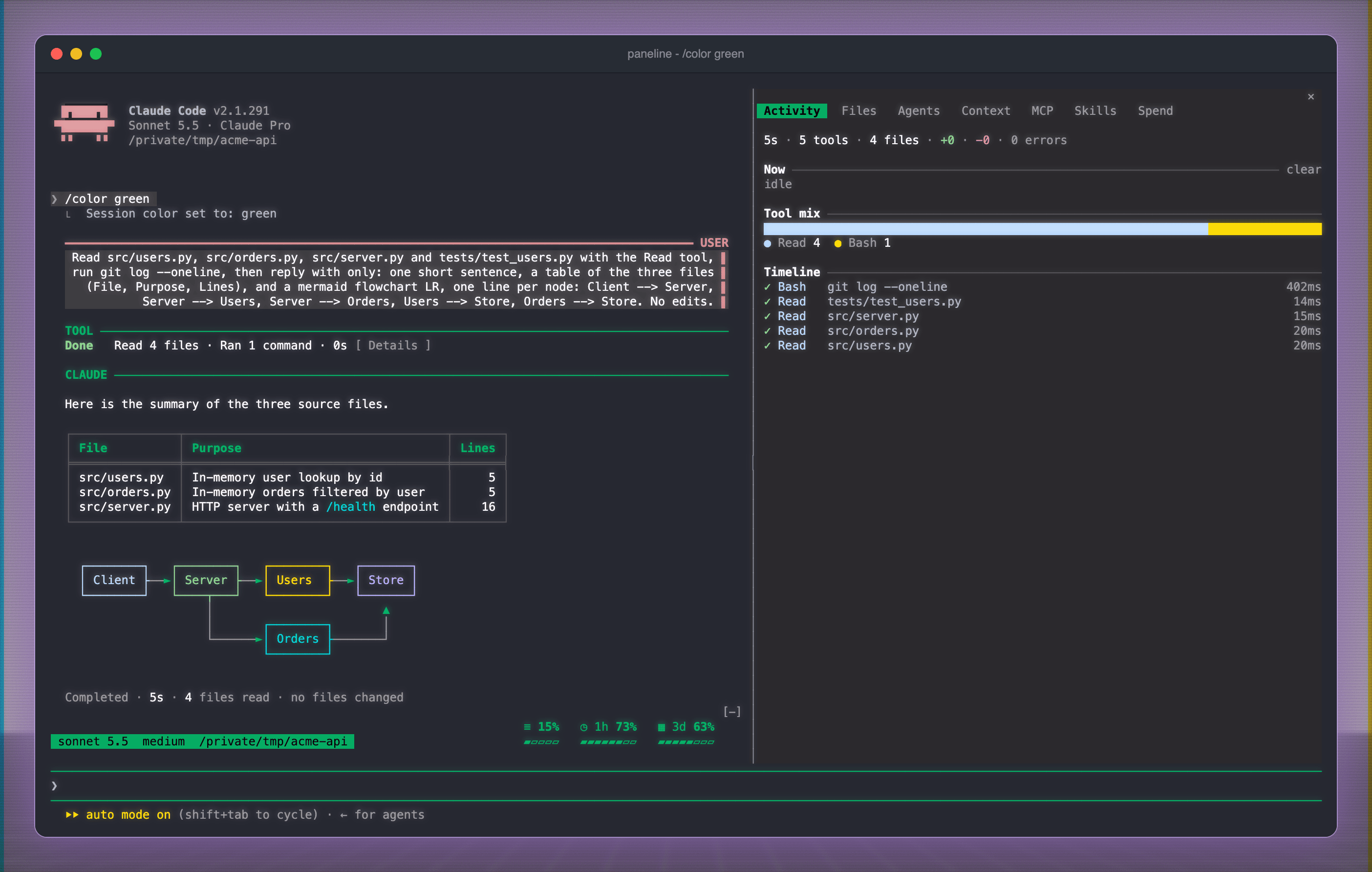Click the Bash 1 legend dot
The width and height of the screenshot is (1372, 872).
coord(837,243)
